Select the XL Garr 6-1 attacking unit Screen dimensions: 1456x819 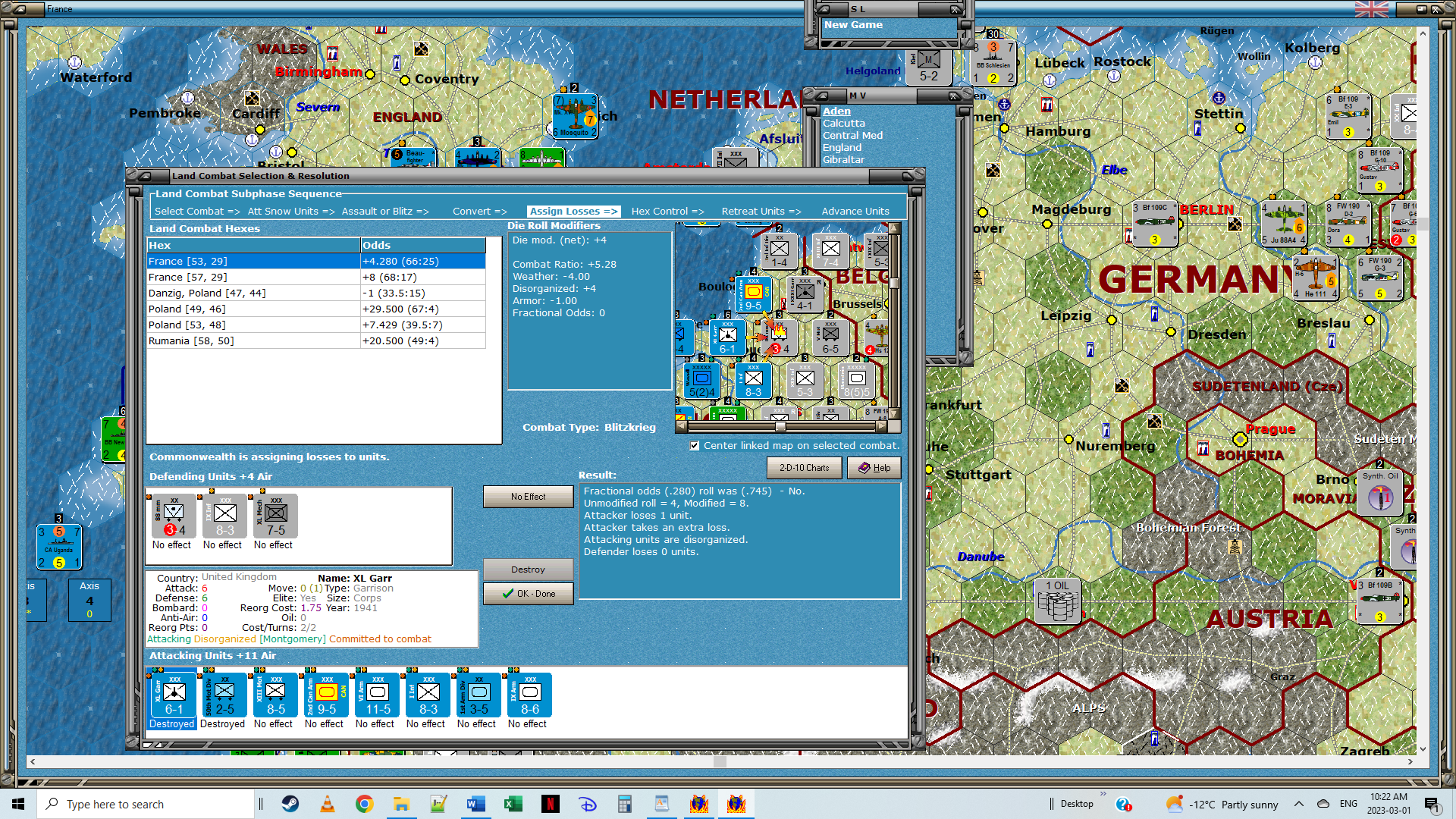tap(174, 695)
